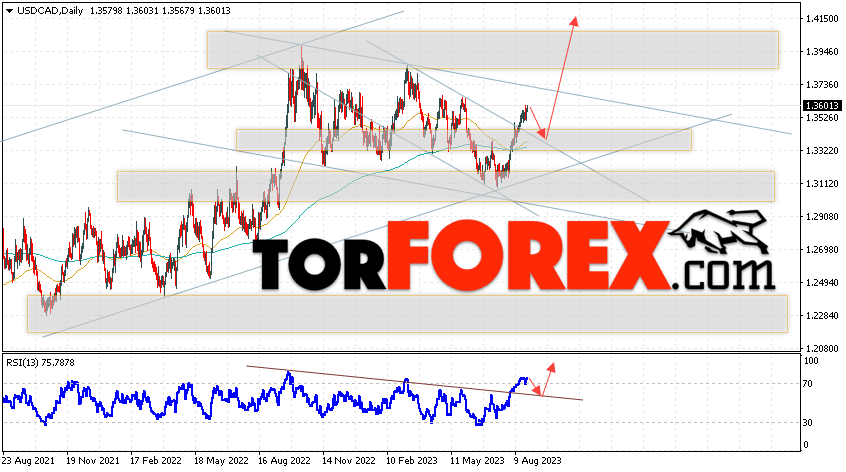Click the 1.41500 price axis label
The width and height of the screenshot is (846, 472).
pos(822,19)
